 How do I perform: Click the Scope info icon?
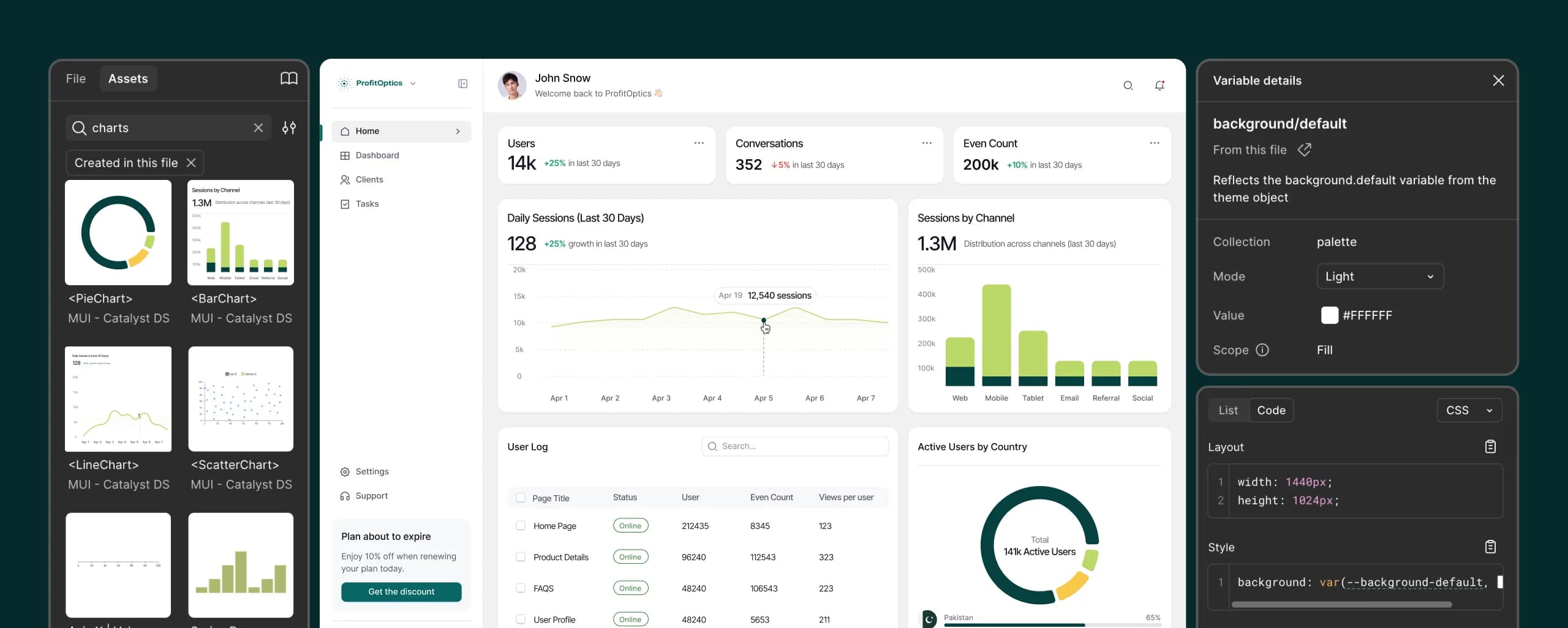pyautogui.click(x=1262, y=350)
